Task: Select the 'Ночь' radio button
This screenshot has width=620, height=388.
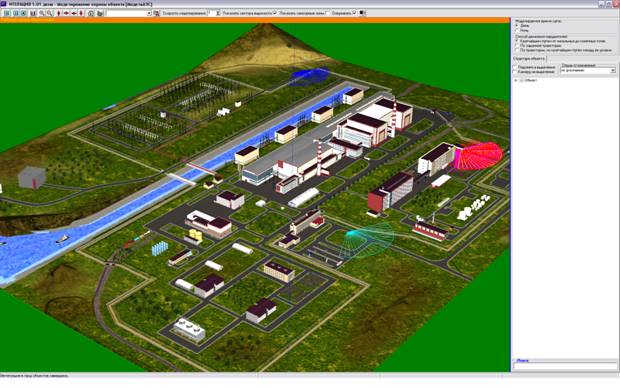Action: pos(517,30)
